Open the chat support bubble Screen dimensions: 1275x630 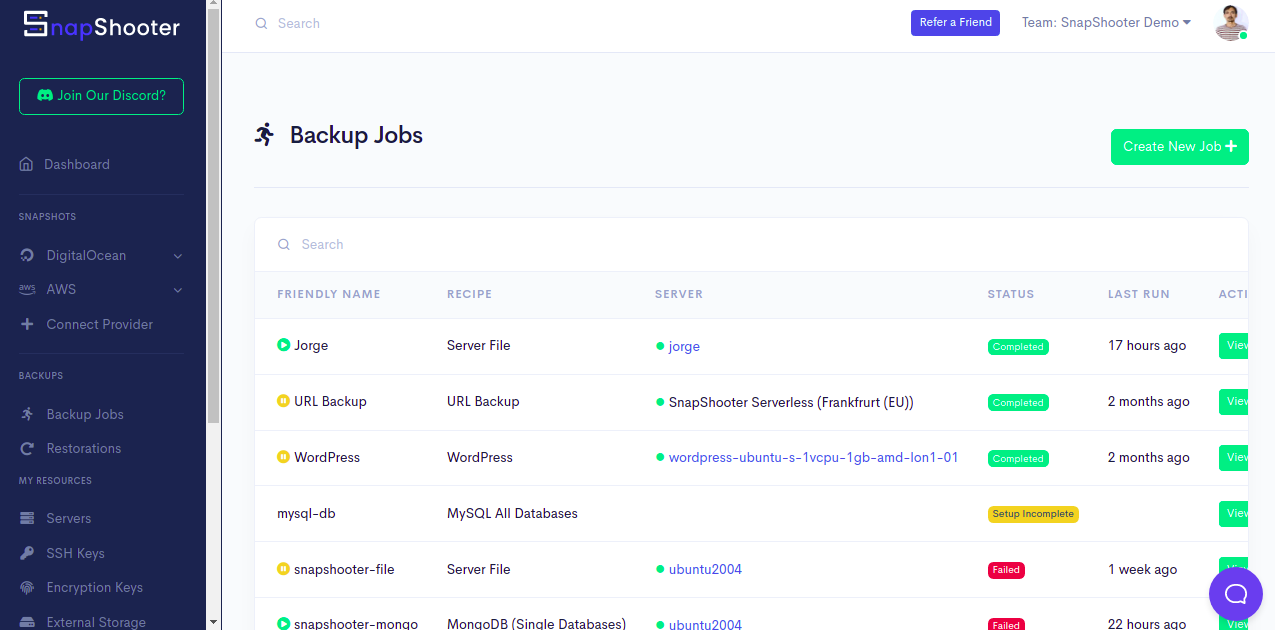coord(1236,594)
